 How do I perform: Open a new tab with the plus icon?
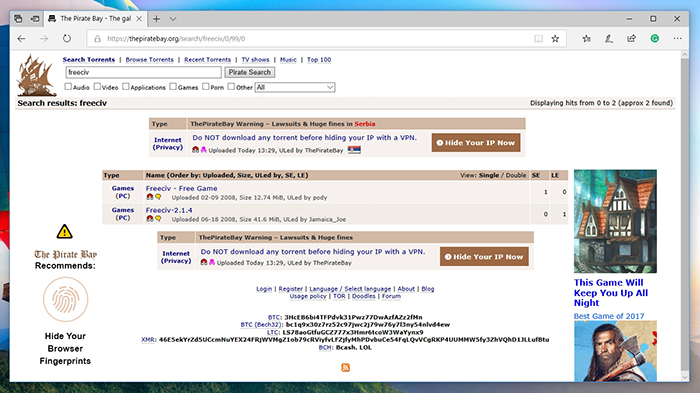[x=156, y=19]
